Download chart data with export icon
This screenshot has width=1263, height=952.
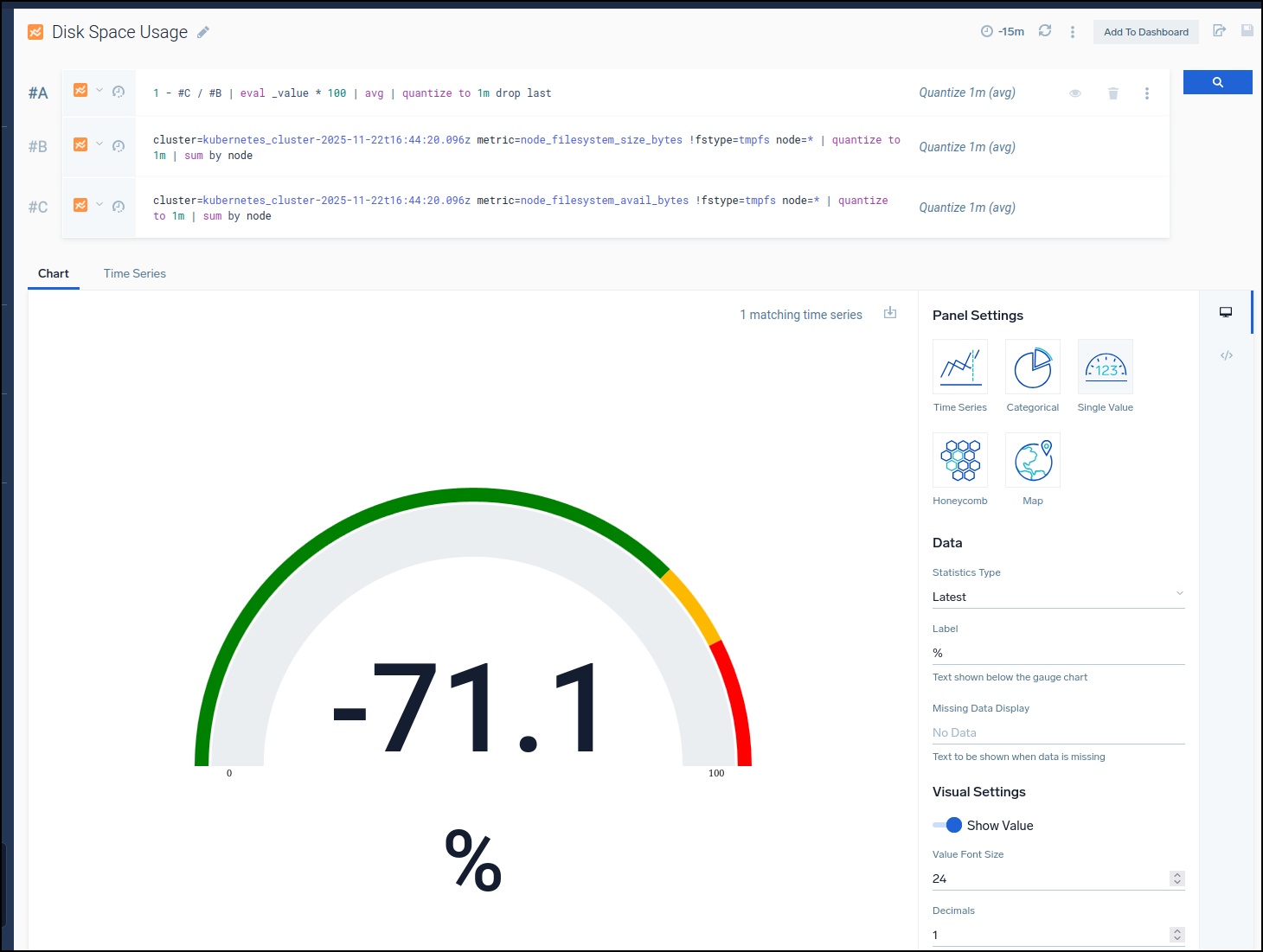(x=890, y=313)
